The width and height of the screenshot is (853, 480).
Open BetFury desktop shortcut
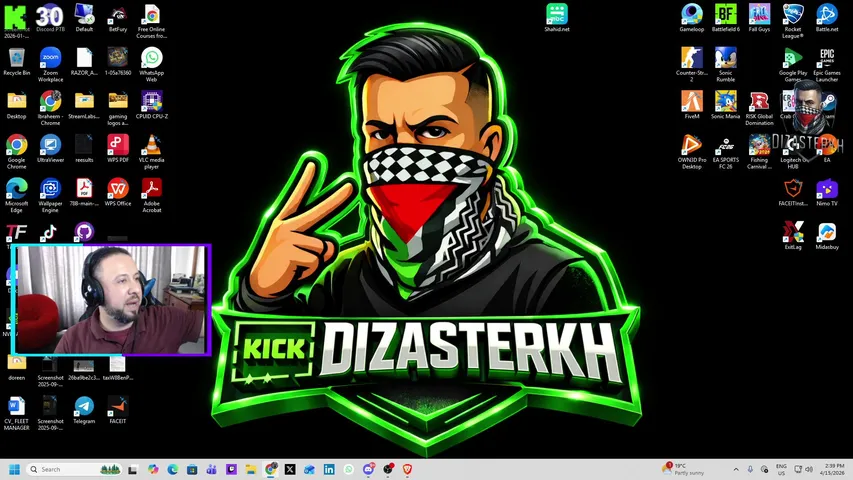[x=118, y=18]
